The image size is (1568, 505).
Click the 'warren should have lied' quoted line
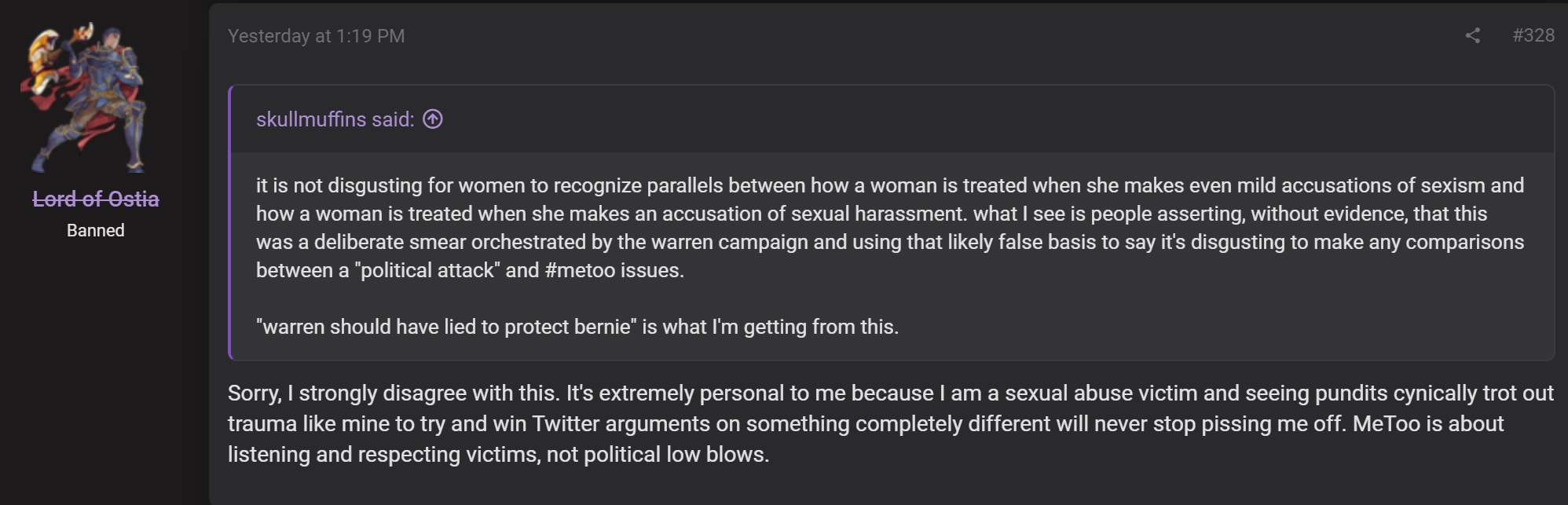(577, 327)
